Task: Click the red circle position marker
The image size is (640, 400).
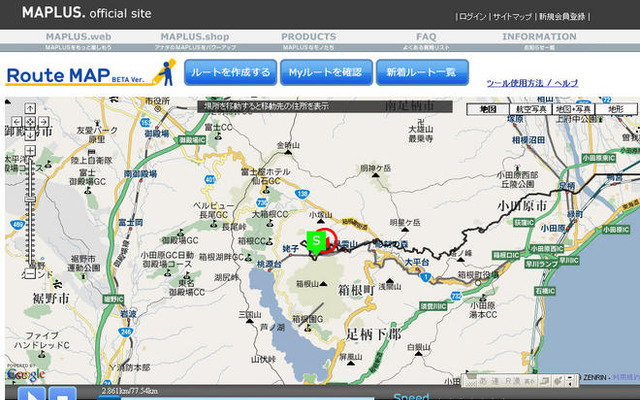Action: pyautogui.click(x=328, y=241)
